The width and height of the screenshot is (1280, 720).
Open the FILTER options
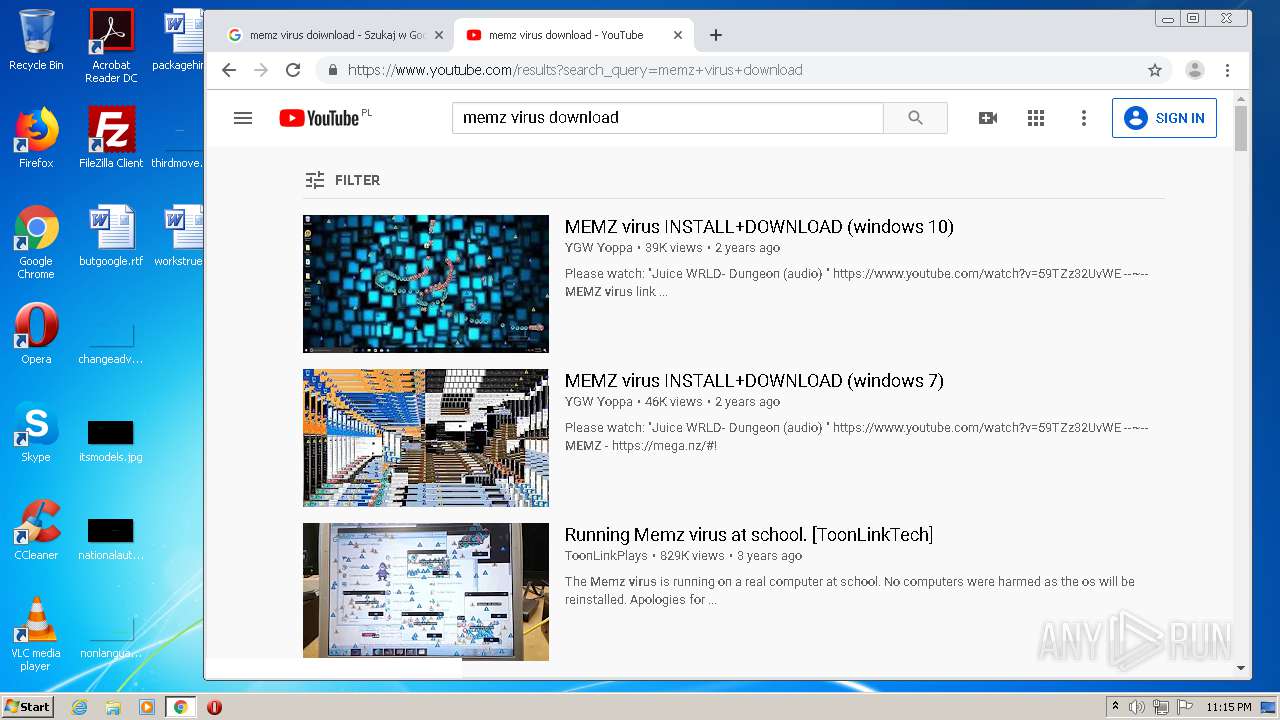click(343, 180)
